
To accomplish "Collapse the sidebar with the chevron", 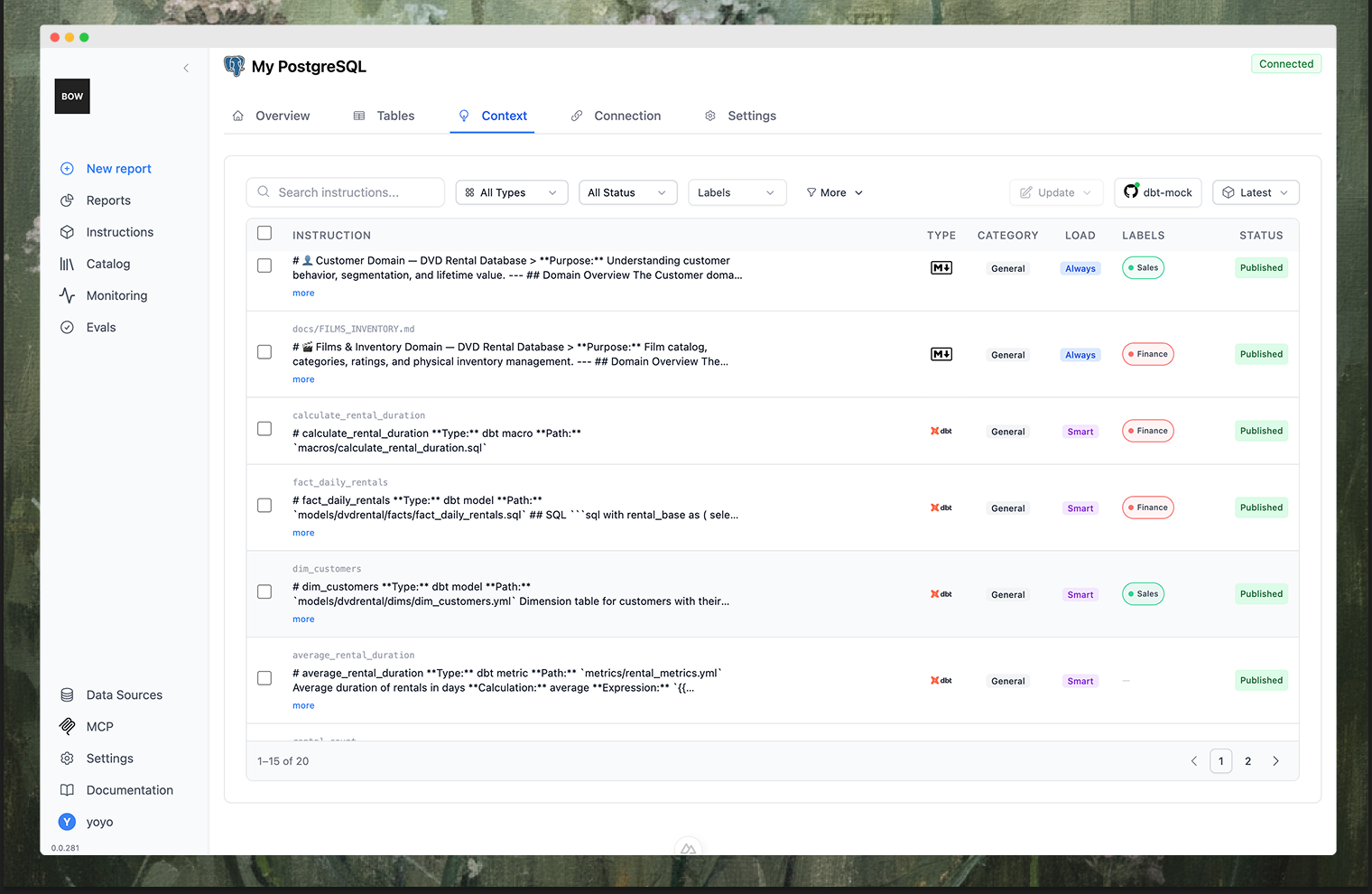I will click(186, 68).
